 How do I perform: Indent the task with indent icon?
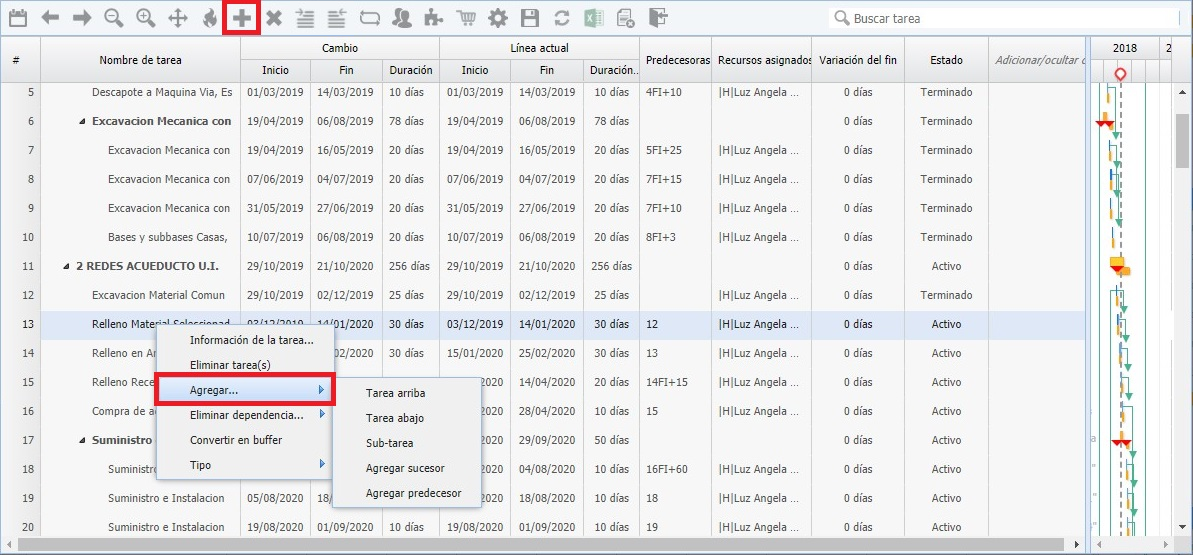click(305, 18)
